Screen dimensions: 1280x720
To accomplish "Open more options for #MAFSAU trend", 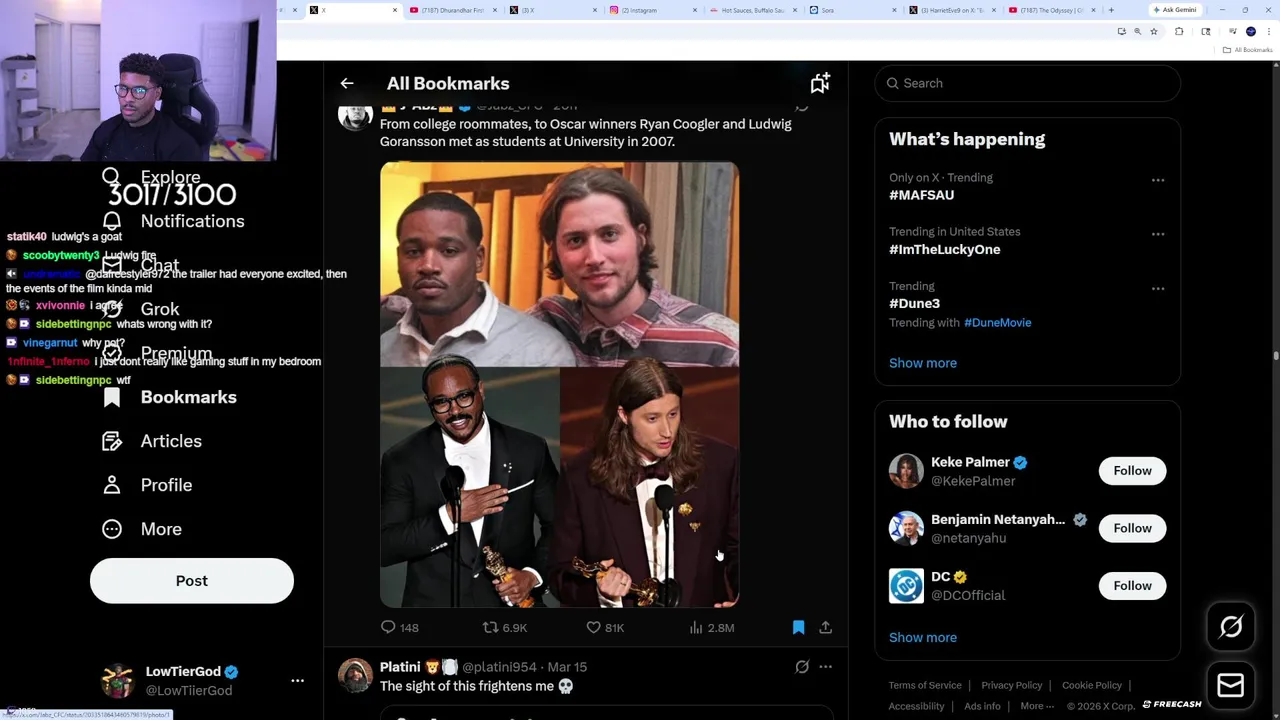I will click(x=1158, y=180).
